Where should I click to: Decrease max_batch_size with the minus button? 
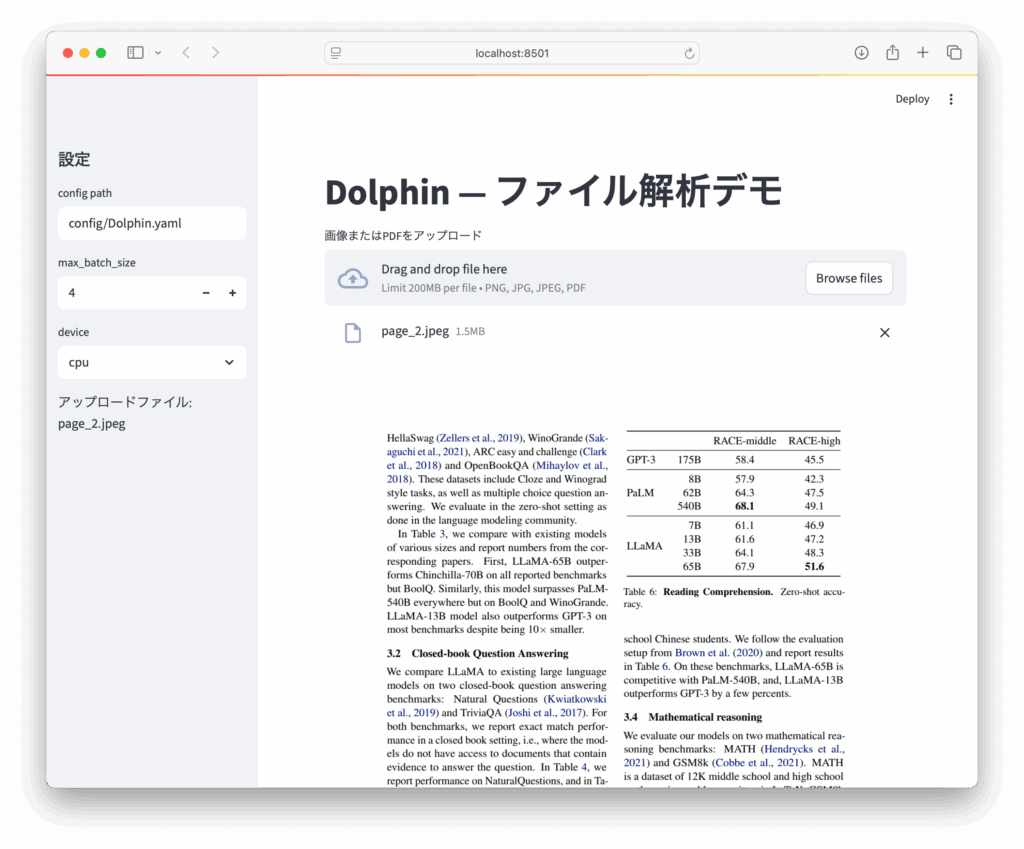pos(206,293)
